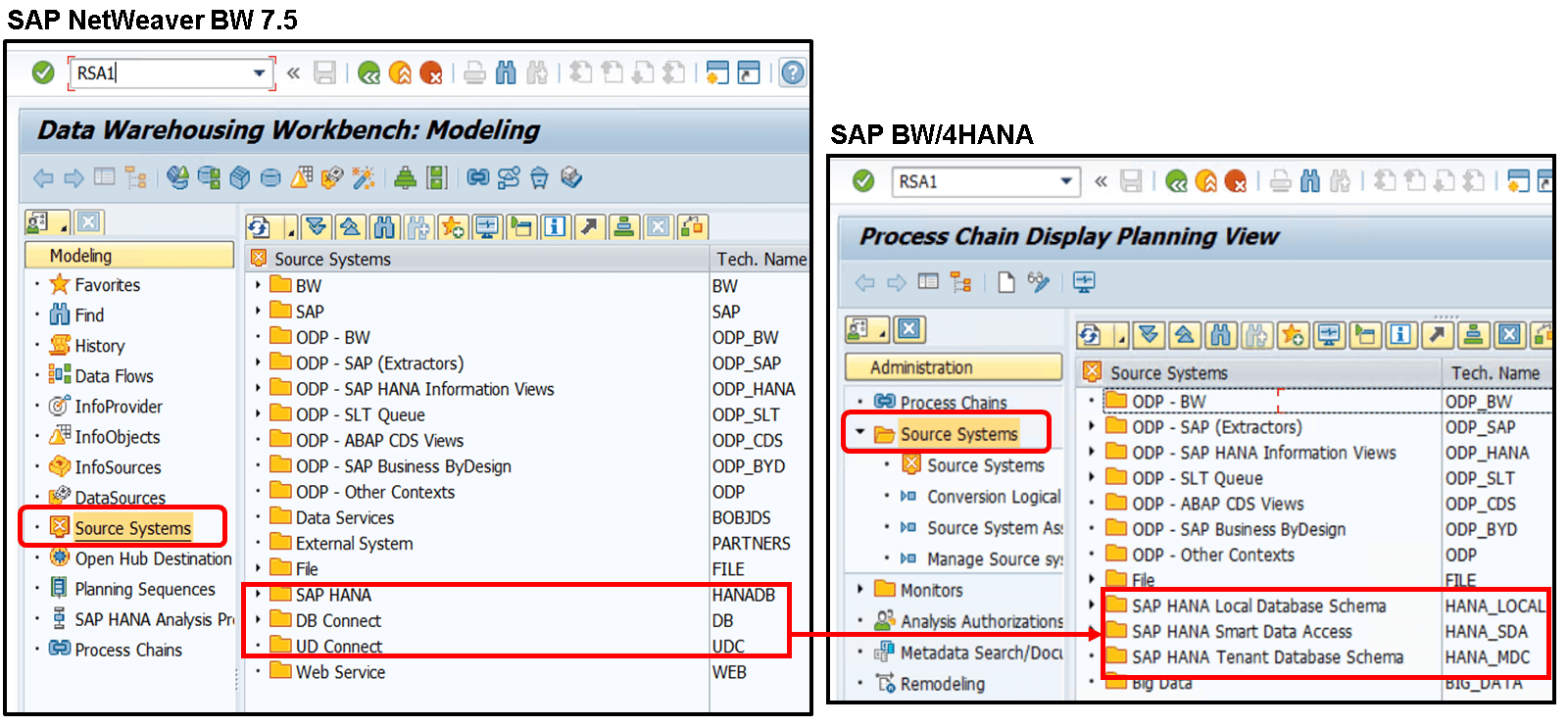Click the HANADB tech name in BW 7.5
1568x726 pixels.
[x=744, y=595]
